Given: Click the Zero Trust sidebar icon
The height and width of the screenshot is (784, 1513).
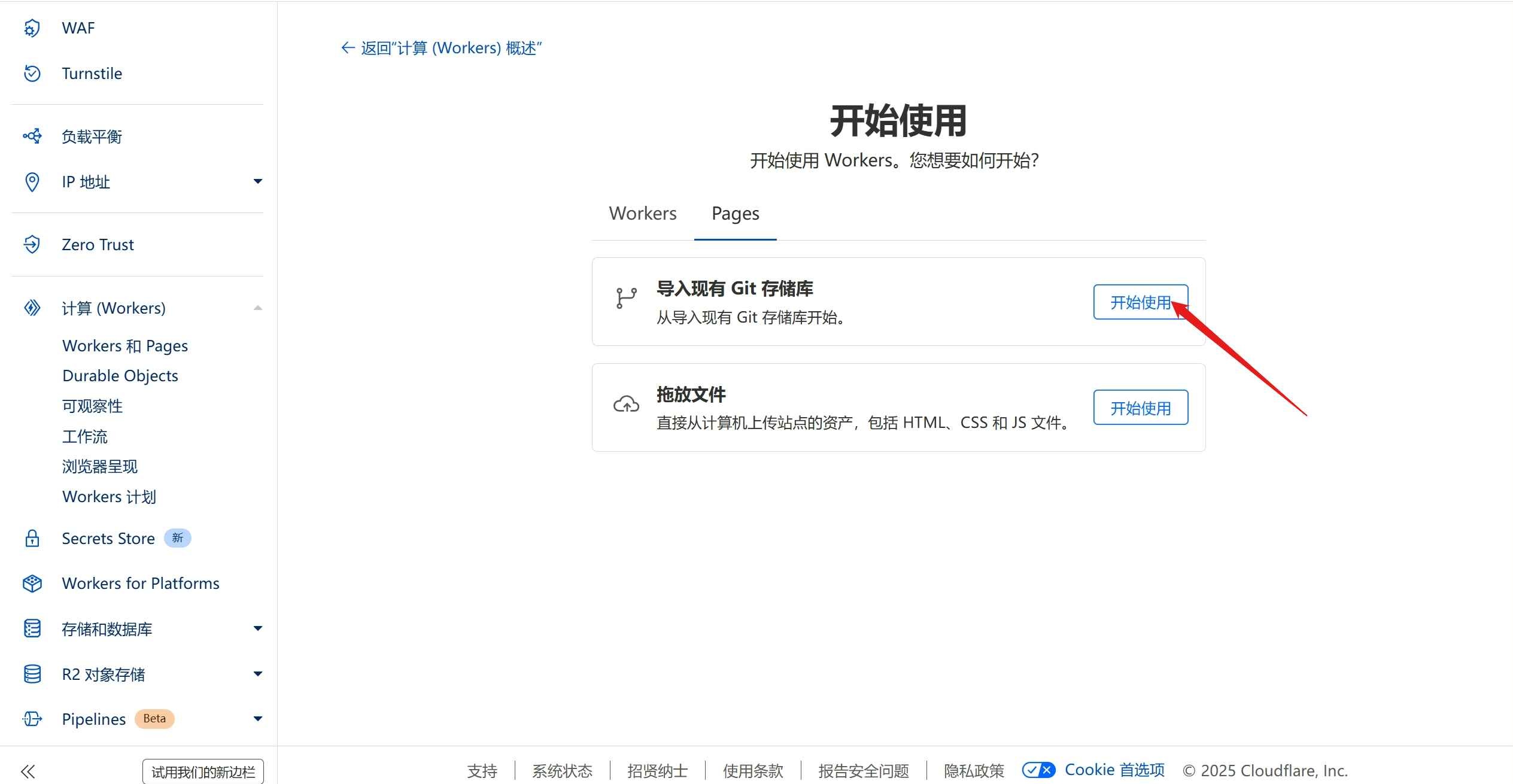Looking at the screenshot, I should (x=32, y=244).
